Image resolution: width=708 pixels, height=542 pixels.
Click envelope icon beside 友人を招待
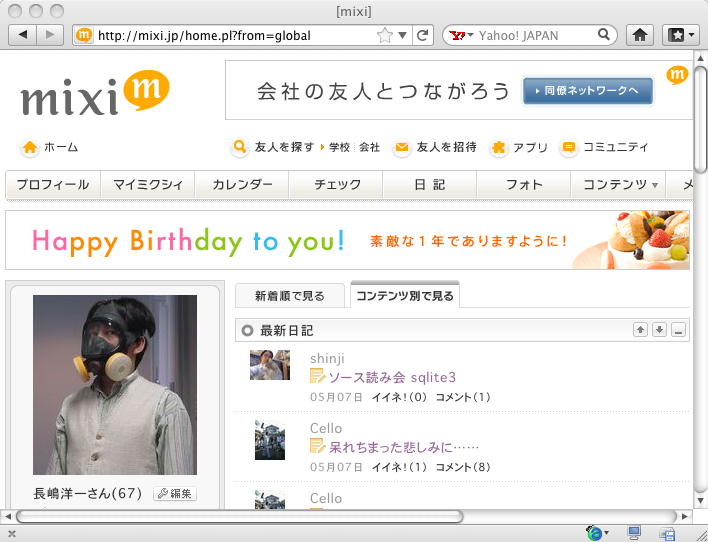coord(401,147)
